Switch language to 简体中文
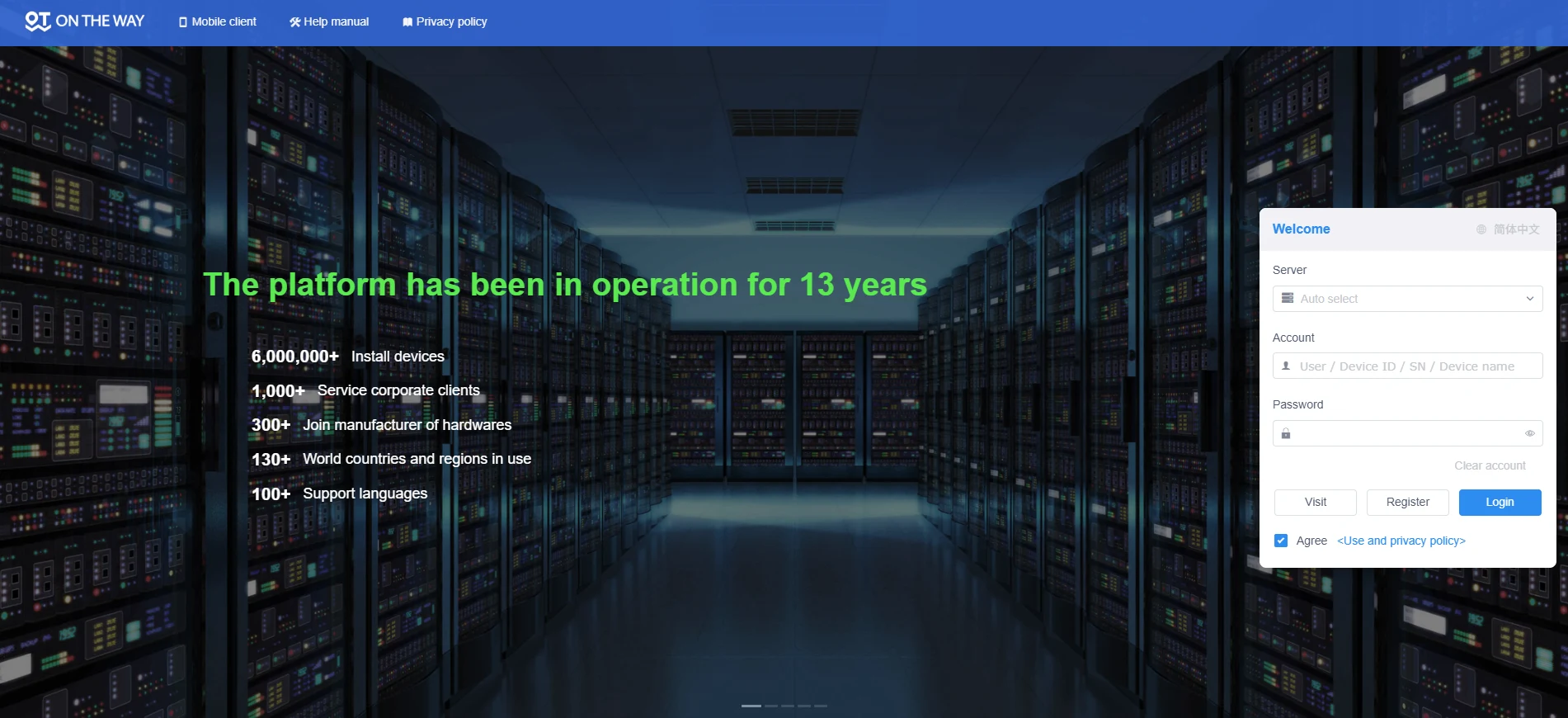The height and width of the screenshot is (718, 1568). 1516,229
